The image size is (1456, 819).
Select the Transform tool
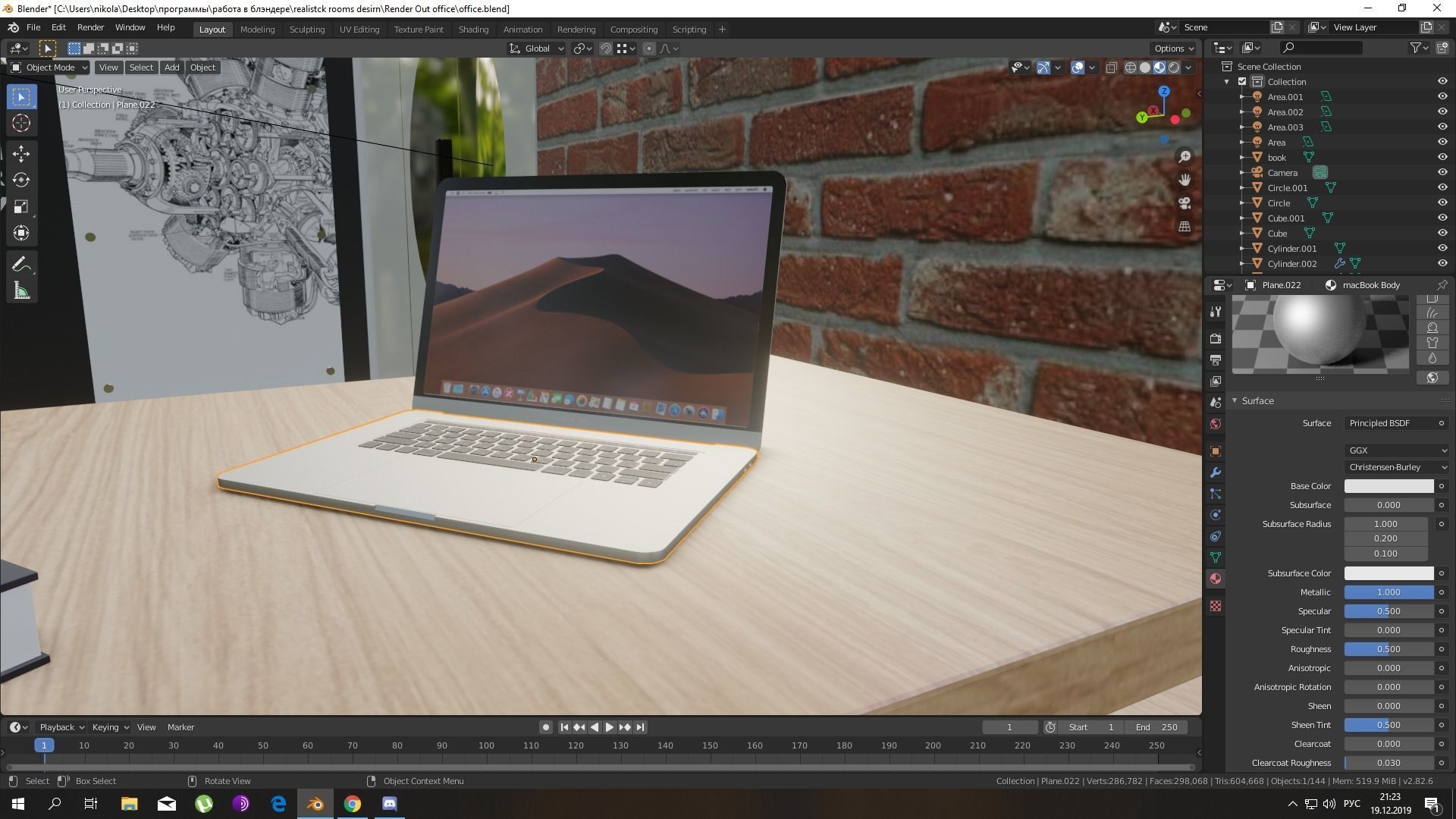pyautogui.click(x=21, y=234)
